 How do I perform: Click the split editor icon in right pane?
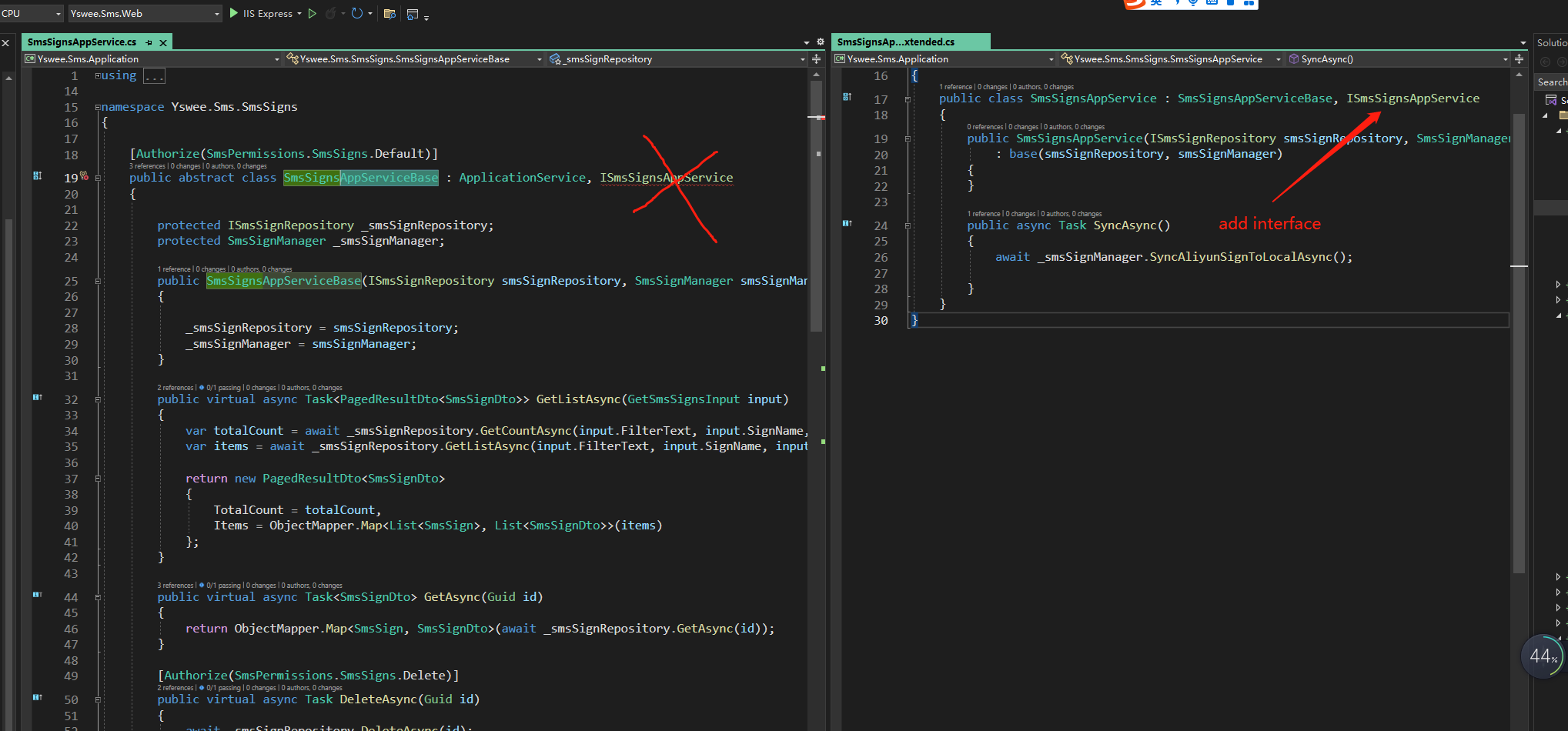point(1519,59)
